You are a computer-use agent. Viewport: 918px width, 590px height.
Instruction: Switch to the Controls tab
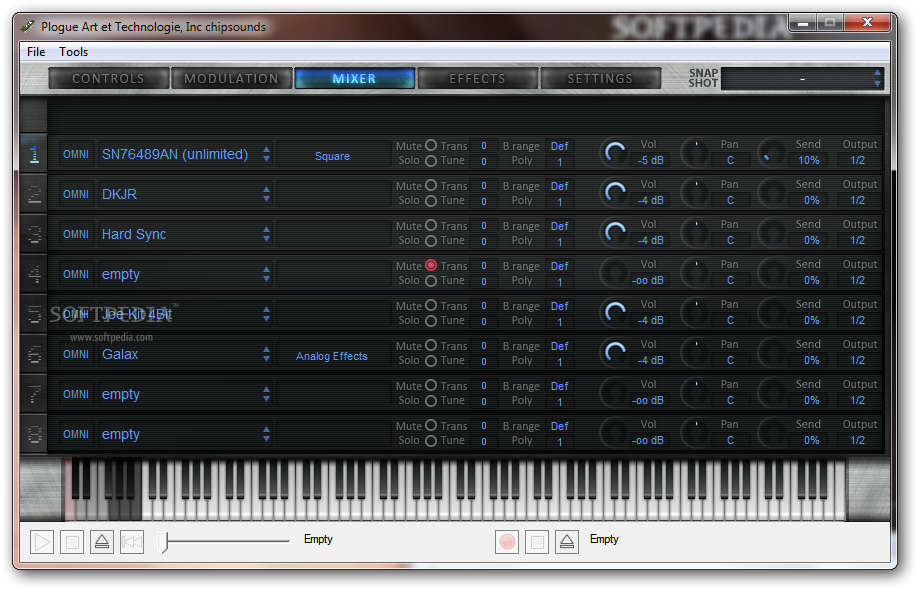[x=108, y=78]
